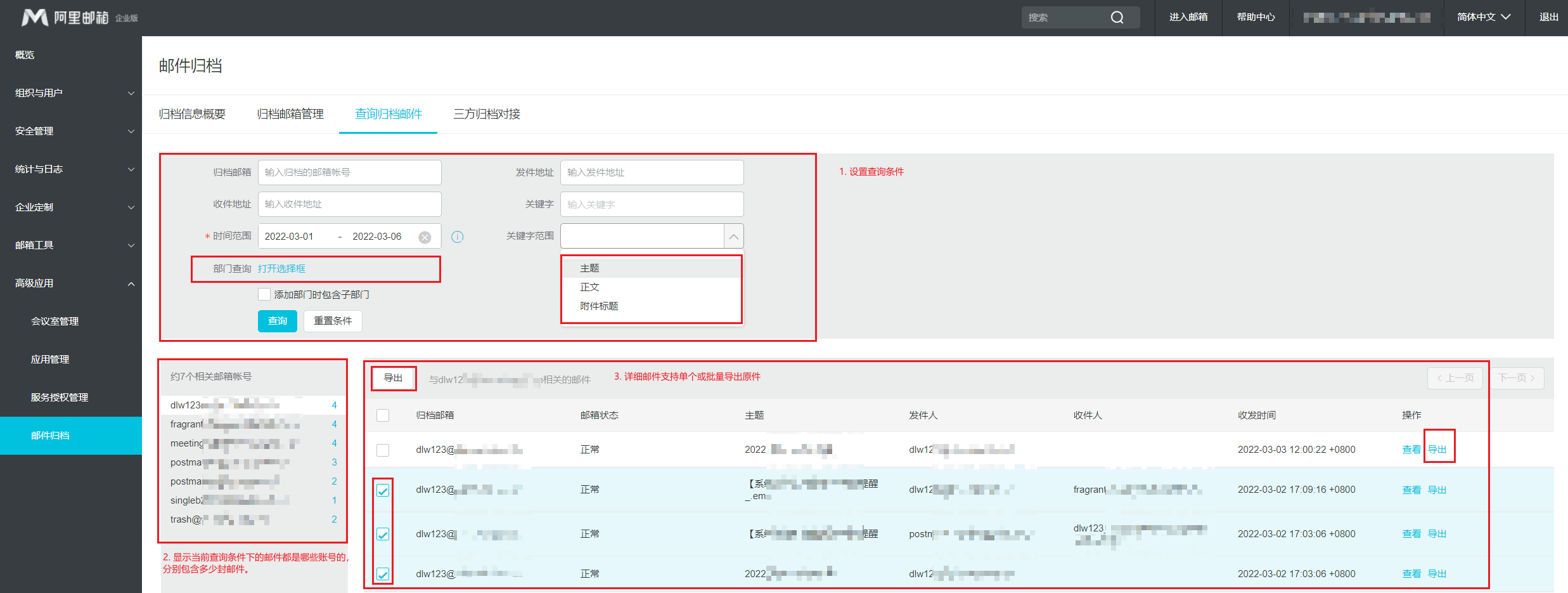
Task: Check the 12:00:22 email row checkbox
Action: click(383, 450)
